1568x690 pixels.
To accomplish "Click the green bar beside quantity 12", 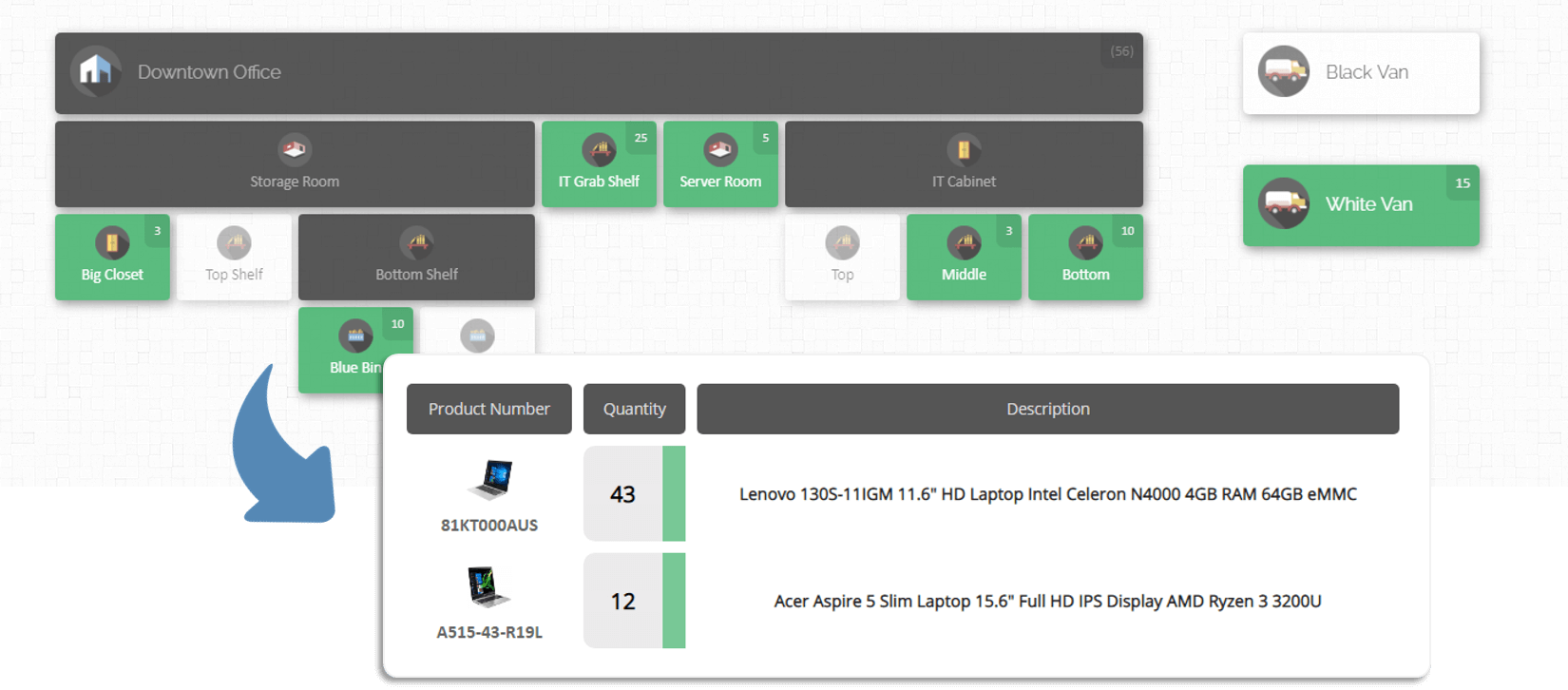I will click(674, 602).
